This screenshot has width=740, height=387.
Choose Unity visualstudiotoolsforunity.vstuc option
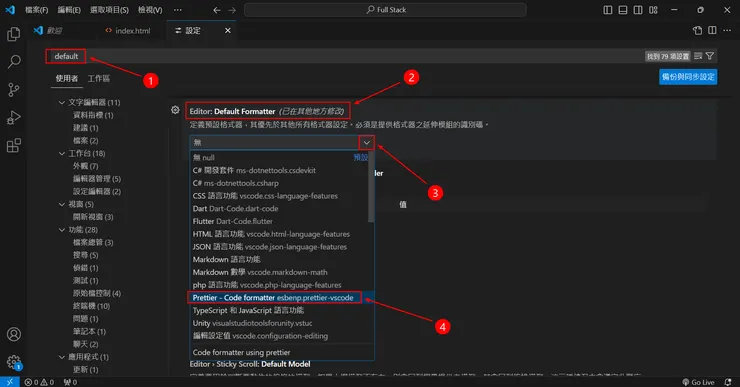[x=282, y=323]
